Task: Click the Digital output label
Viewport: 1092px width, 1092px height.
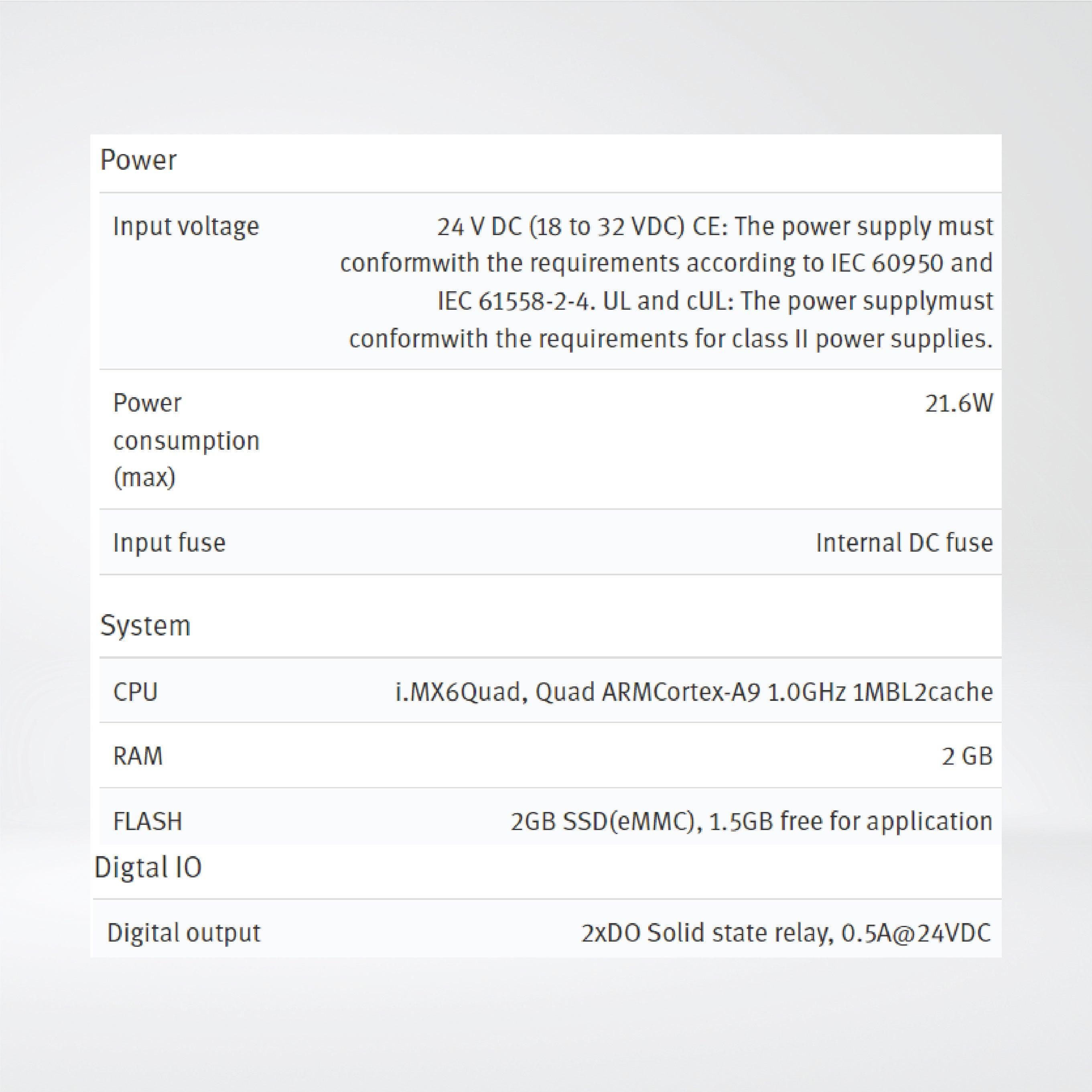Action: coord(184,933)
